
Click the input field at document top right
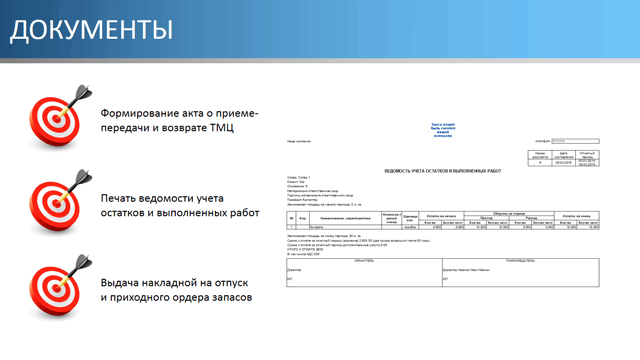pos(575,141)
